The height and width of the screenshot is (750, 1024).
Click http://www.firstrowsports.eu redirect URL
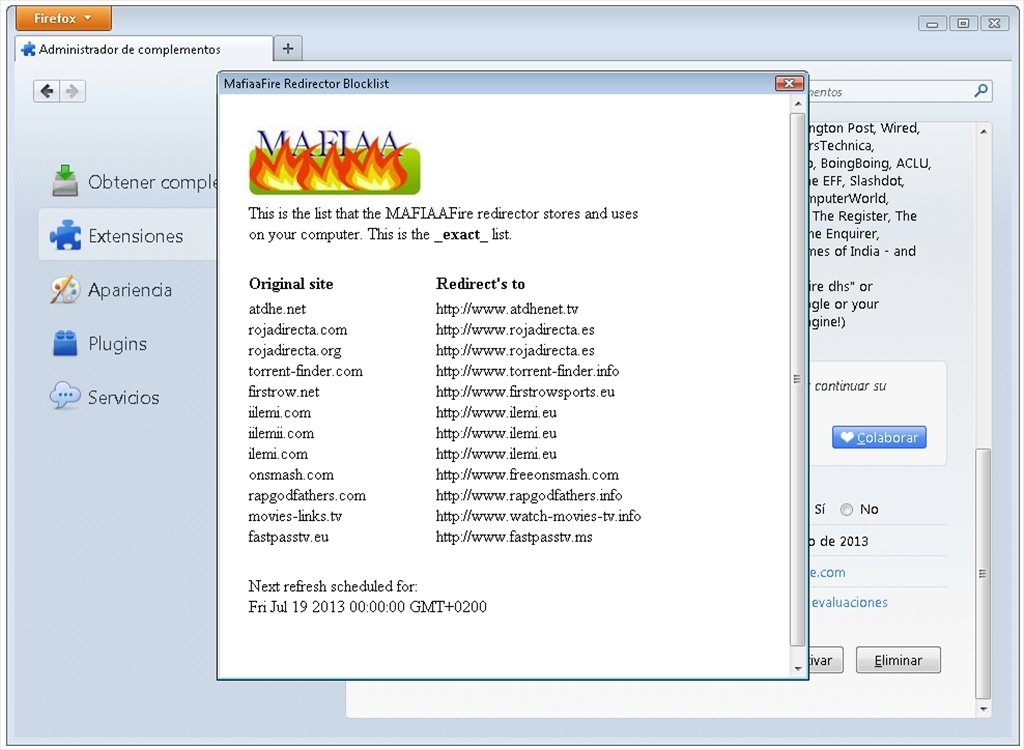click(525, 391)
